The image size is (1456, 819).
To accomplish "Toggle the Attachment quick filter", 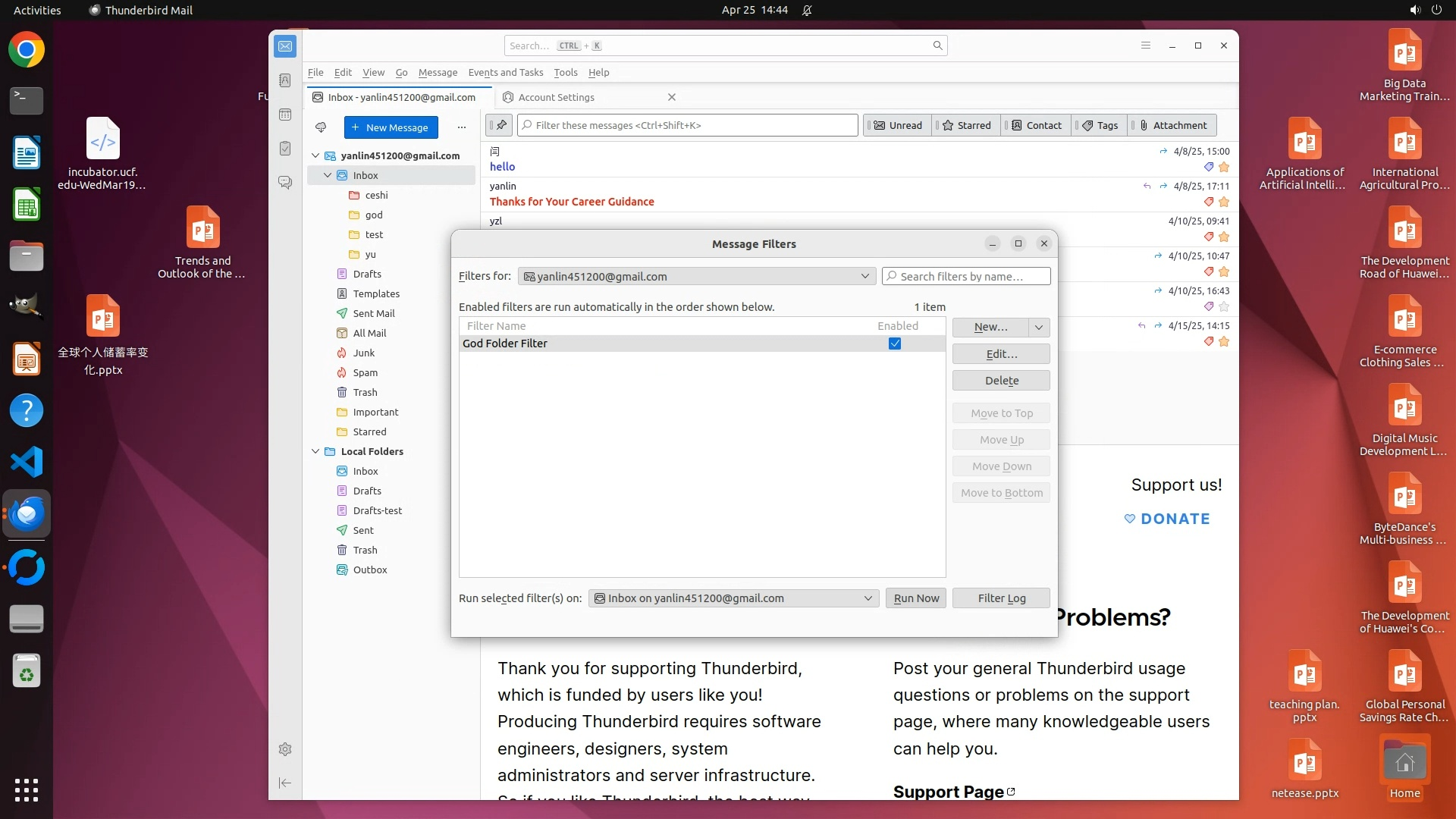I will 1173,125.
